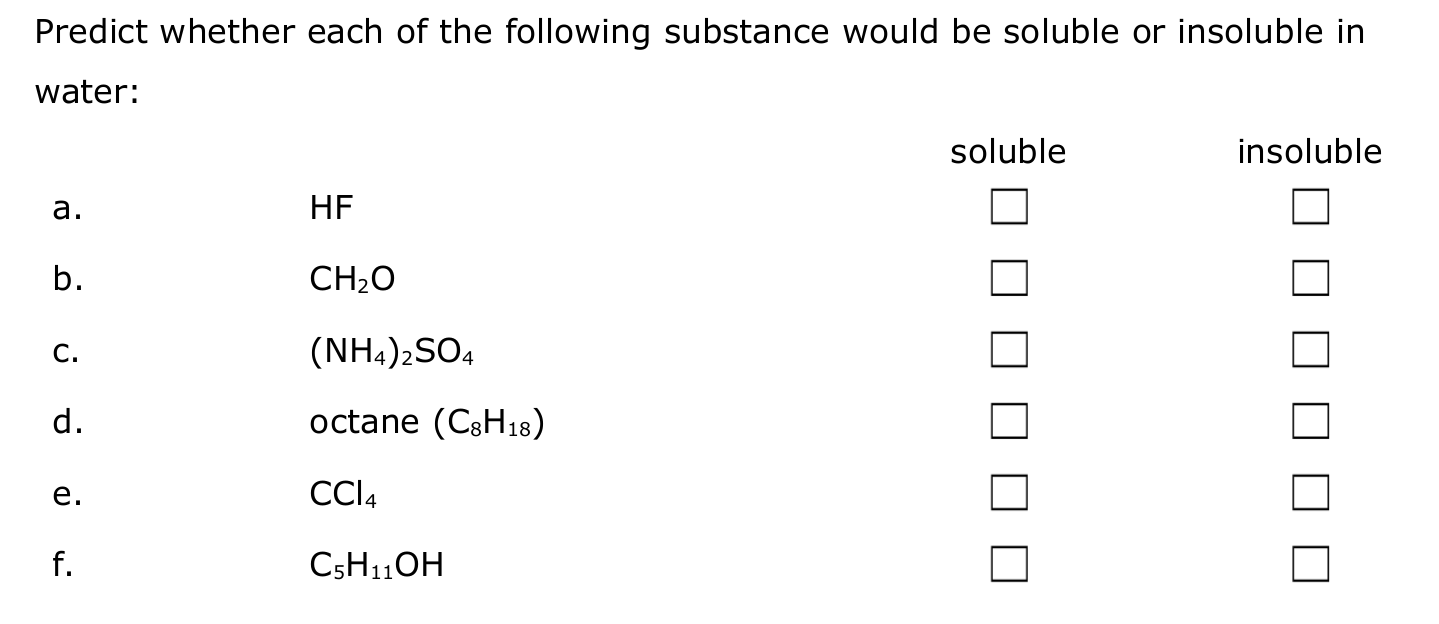1439x624 pixels.
Task: Mark CH₂O as soluble
Action: point(1009,279)
